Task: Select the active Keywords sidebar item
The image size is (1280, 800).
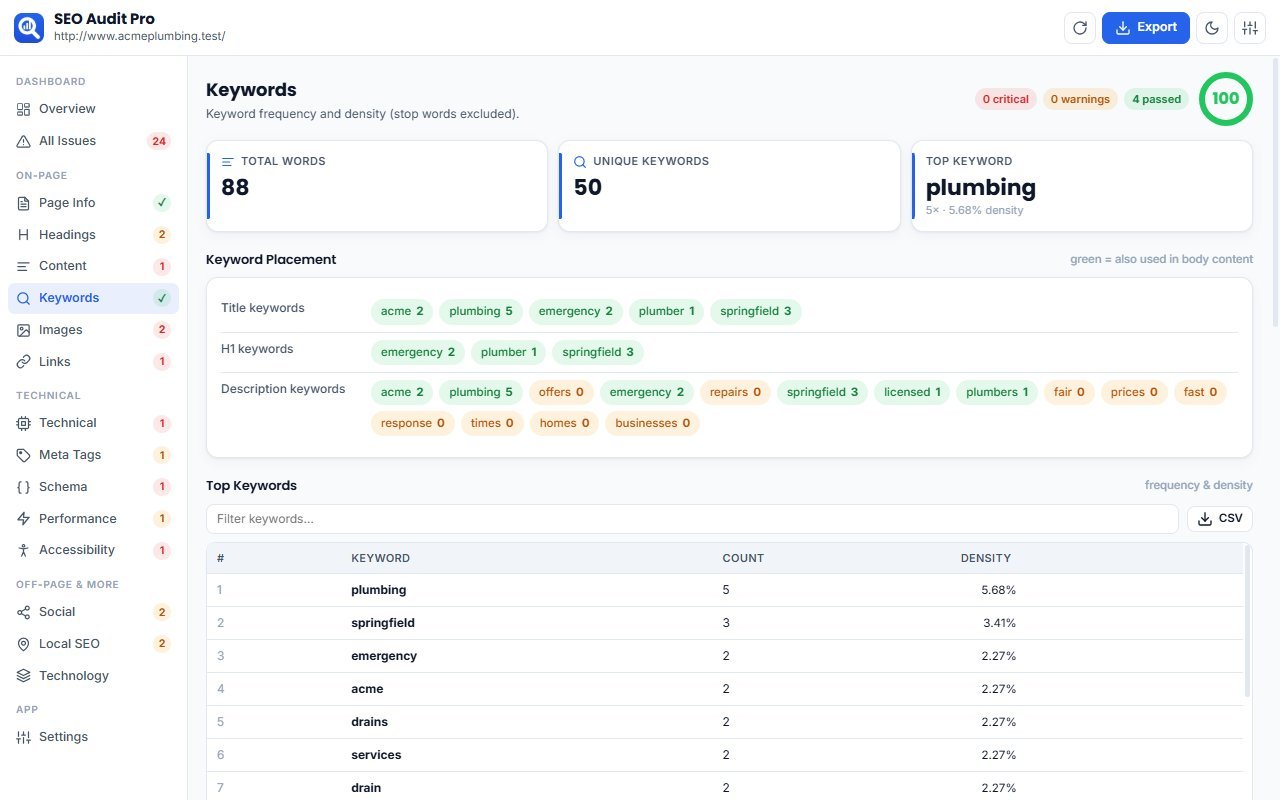Action: [94, 298]
